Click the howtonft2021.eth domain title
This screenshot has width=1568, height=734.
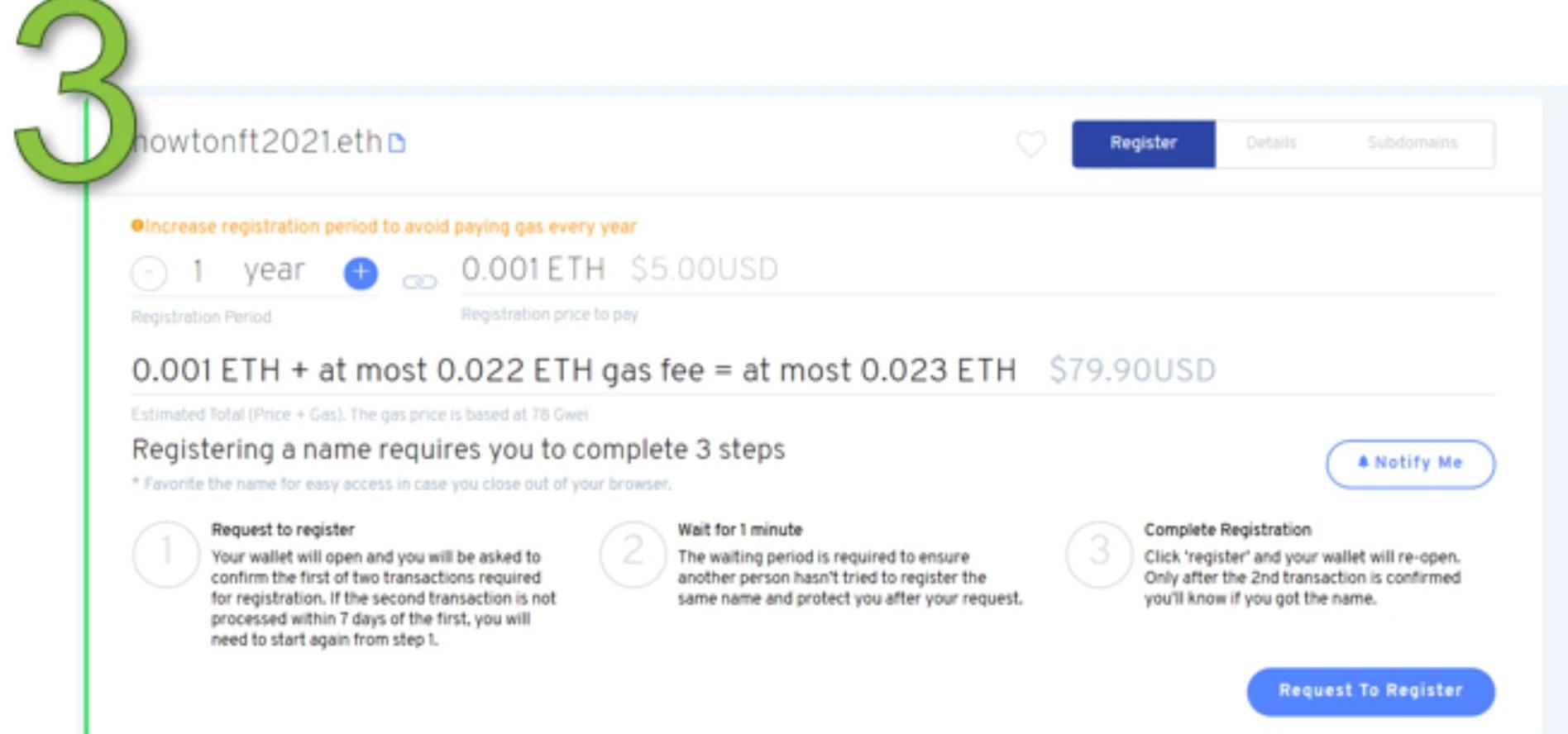[x=258, y=142]
